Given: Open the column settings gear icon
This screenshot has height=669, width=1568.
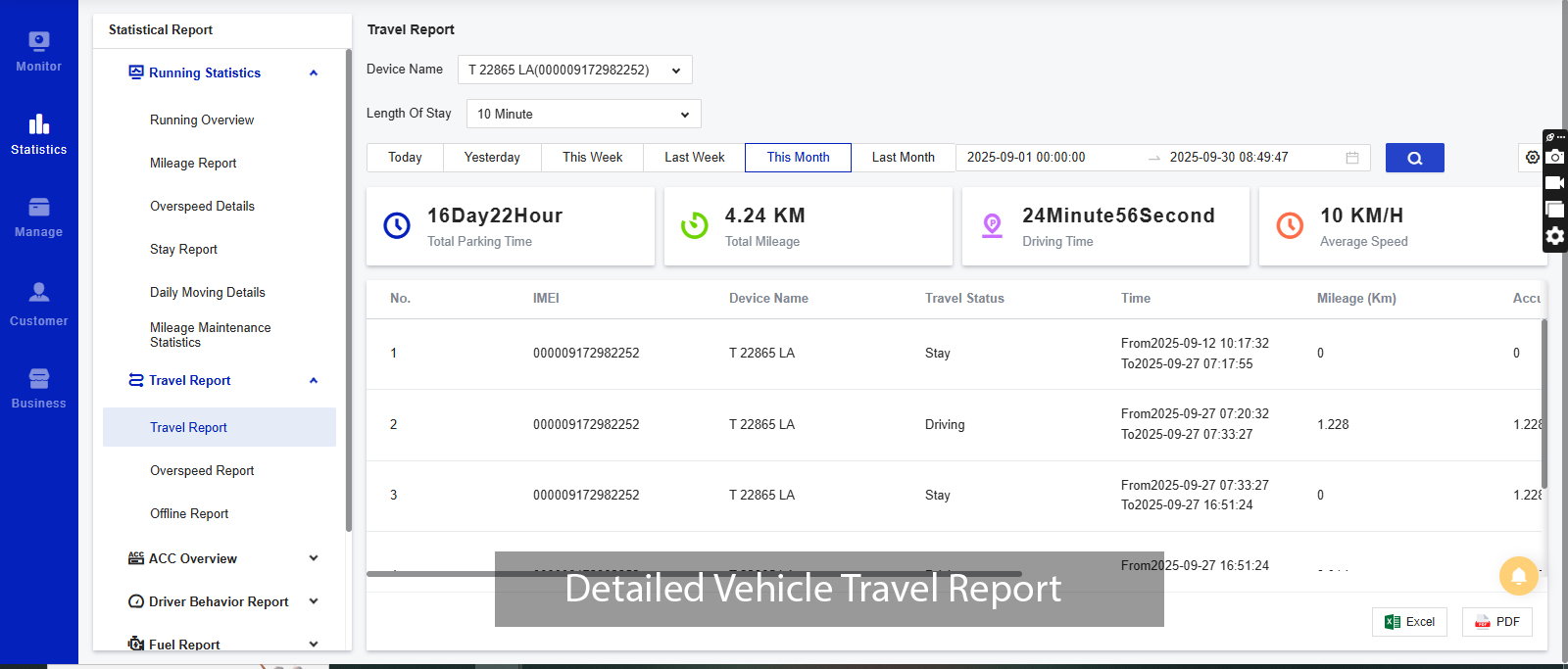Looking at the screenshot, I should (x=1532, y=157).
